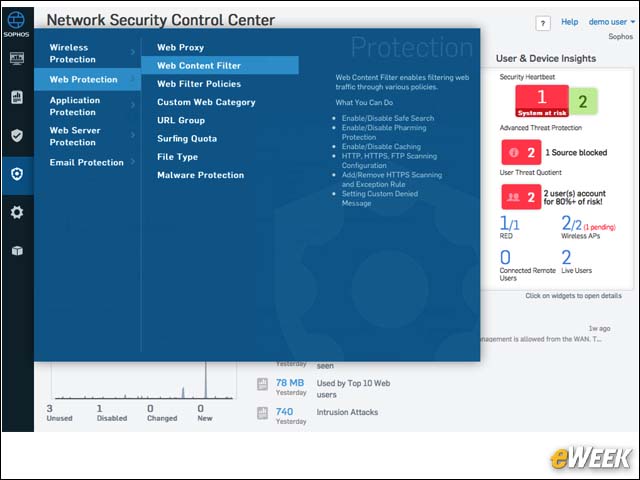
Task: Select Email Protection menu entry
Action: pos(87,162)
